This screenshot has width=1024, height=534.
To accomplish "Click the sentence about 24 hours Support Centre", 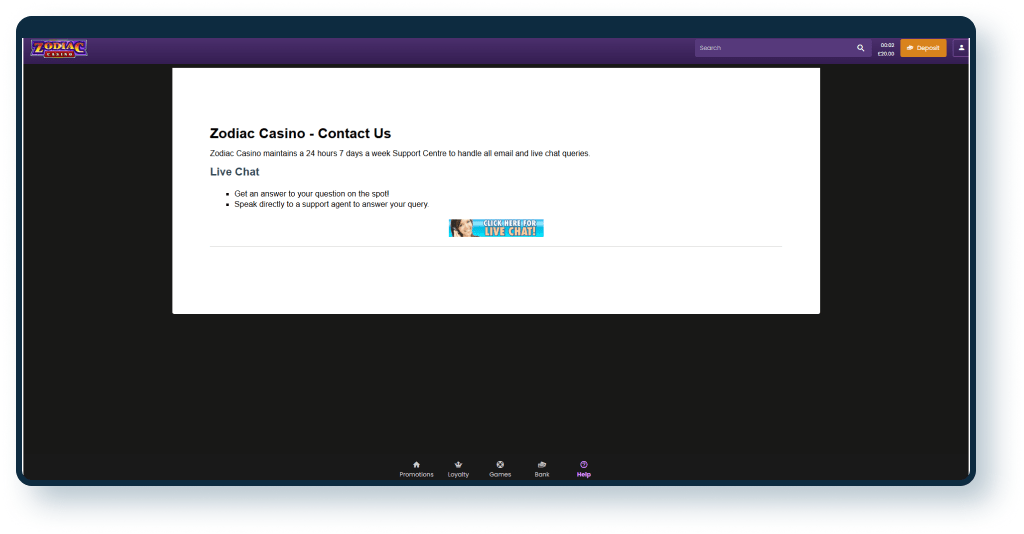I will tap(400, 153).
